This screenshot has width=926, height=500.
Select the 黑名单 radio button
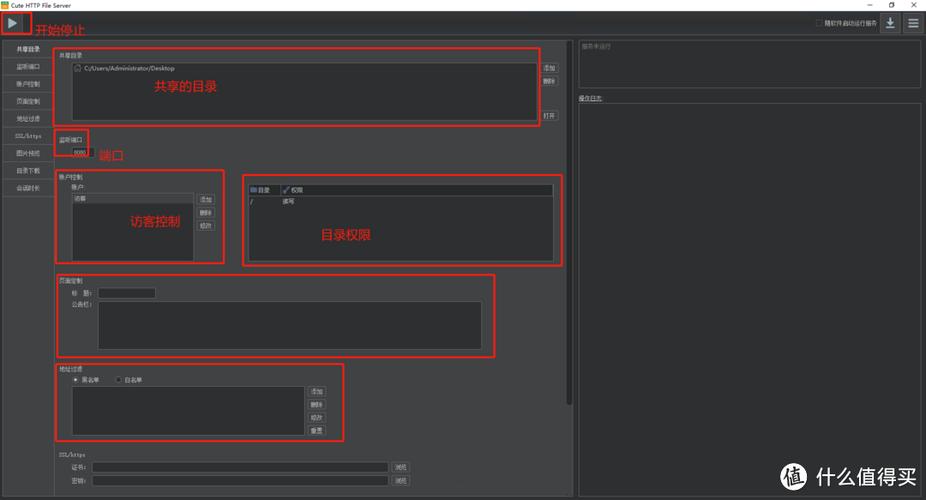point(75,380)
